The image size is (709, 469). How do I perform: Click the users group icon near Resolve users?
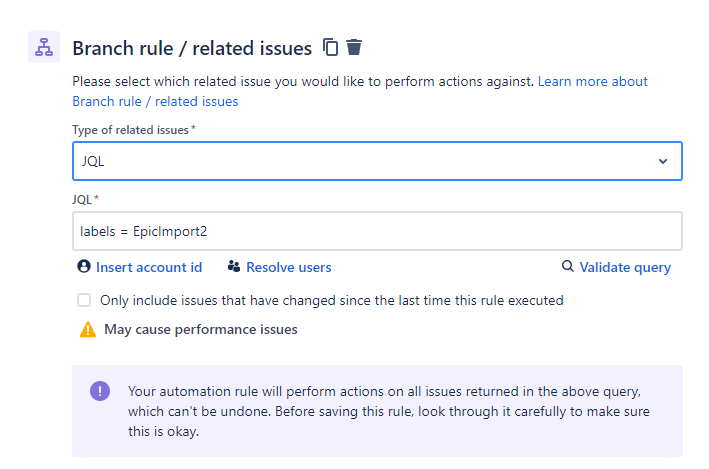(x=234, y=266)
